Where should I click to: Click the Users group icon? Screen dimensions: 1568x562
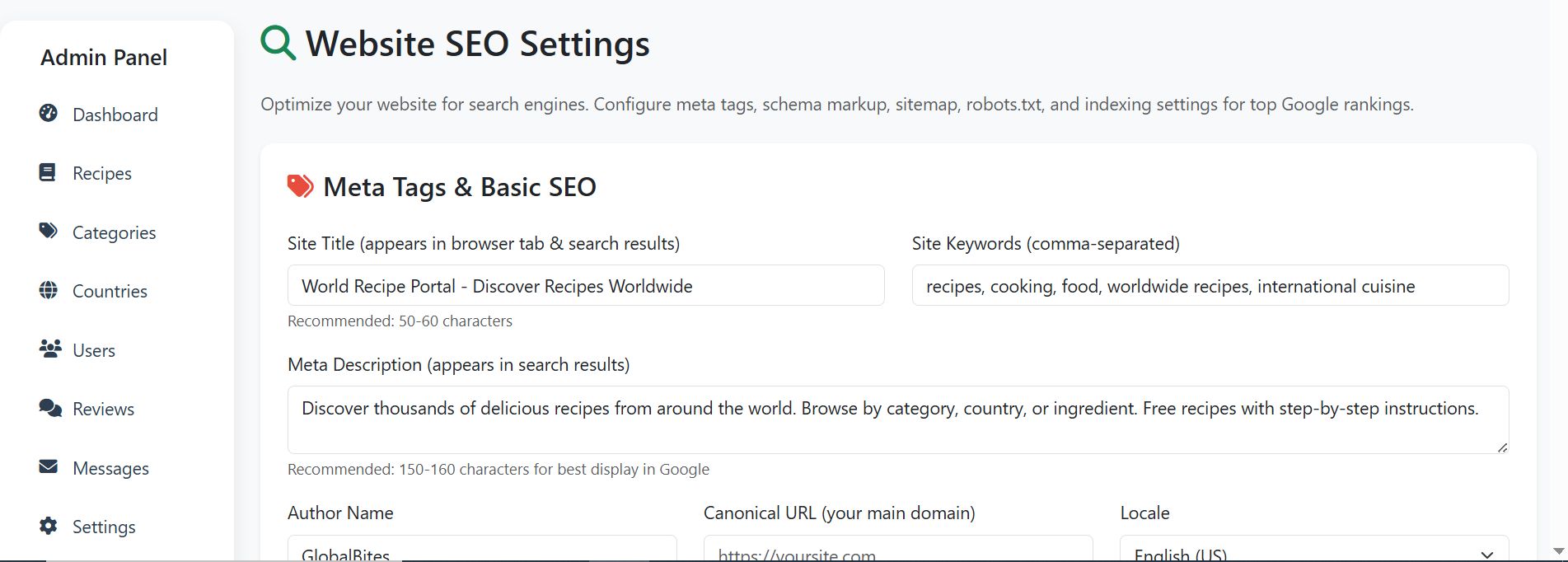click(50, 349)
